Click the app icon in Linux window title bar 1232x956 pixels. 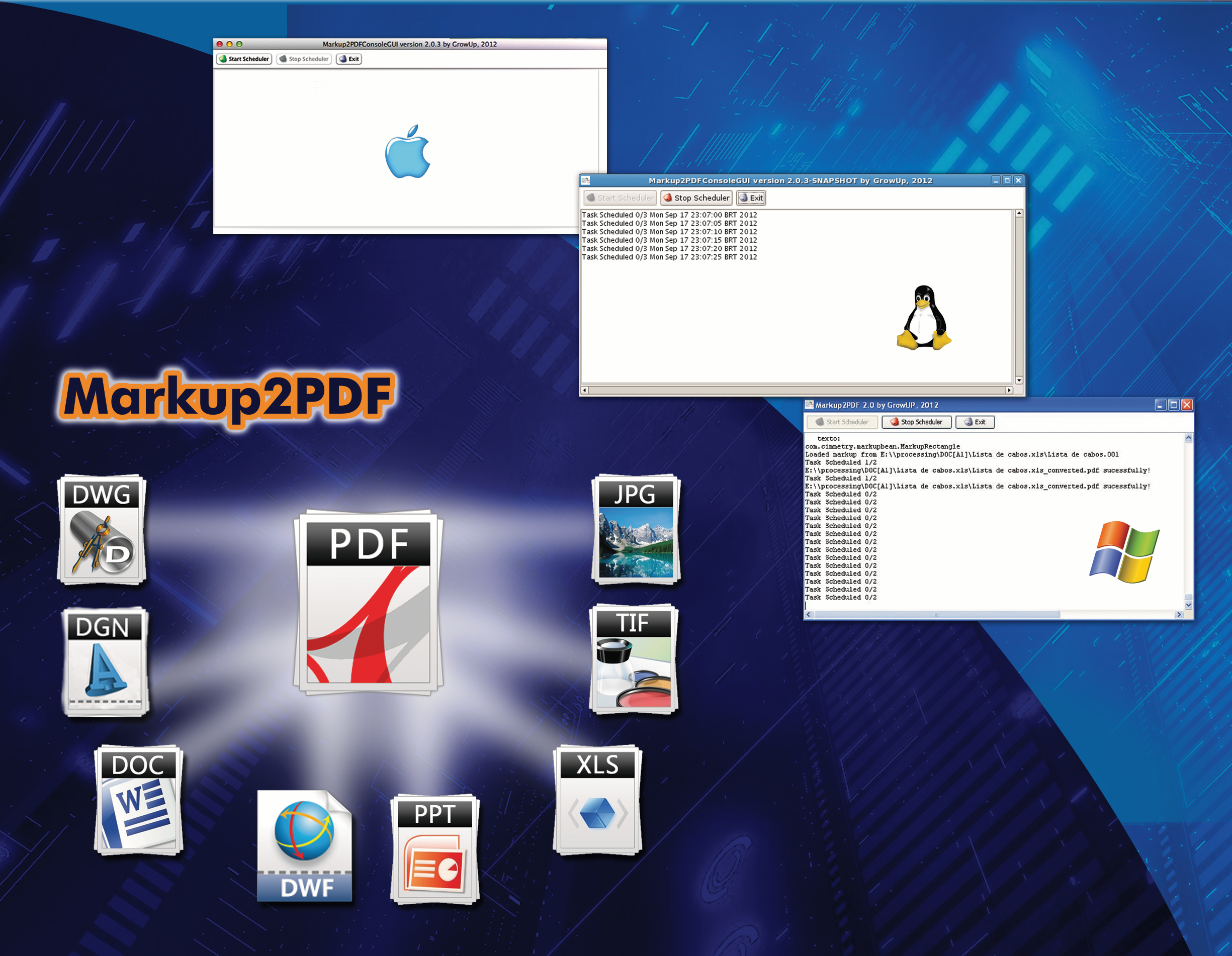[x=586, y=180]
